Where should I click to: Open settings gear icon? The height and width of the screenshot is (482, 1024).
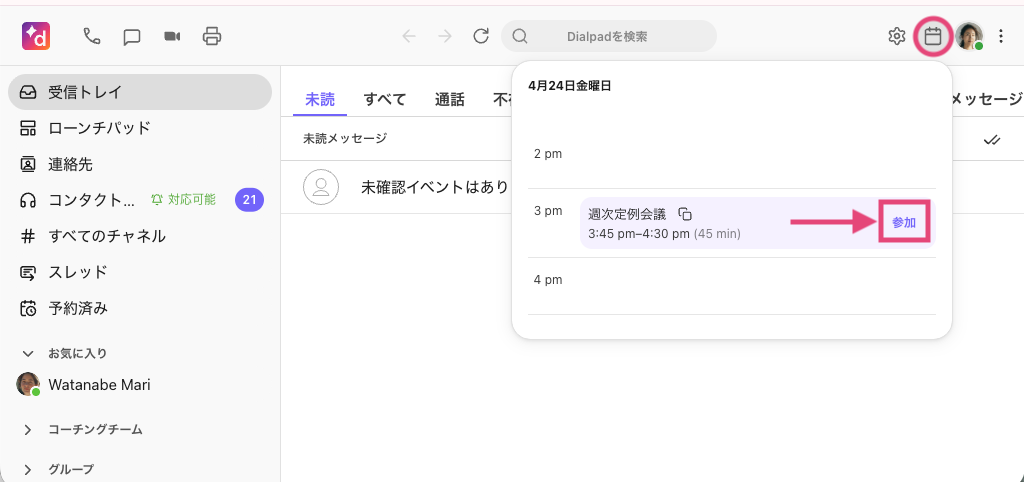[897, 37]
